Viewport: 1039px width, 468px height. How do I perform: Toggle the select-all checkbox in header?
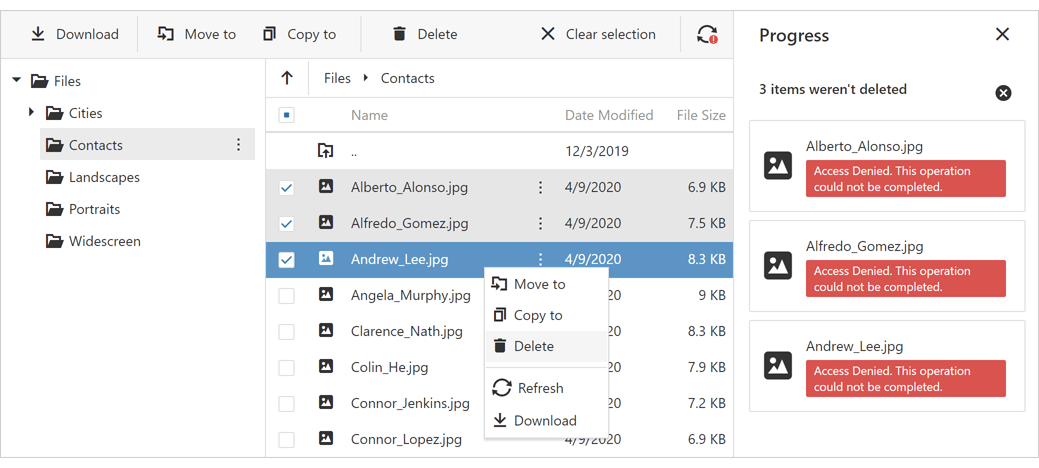pos(287,115)
